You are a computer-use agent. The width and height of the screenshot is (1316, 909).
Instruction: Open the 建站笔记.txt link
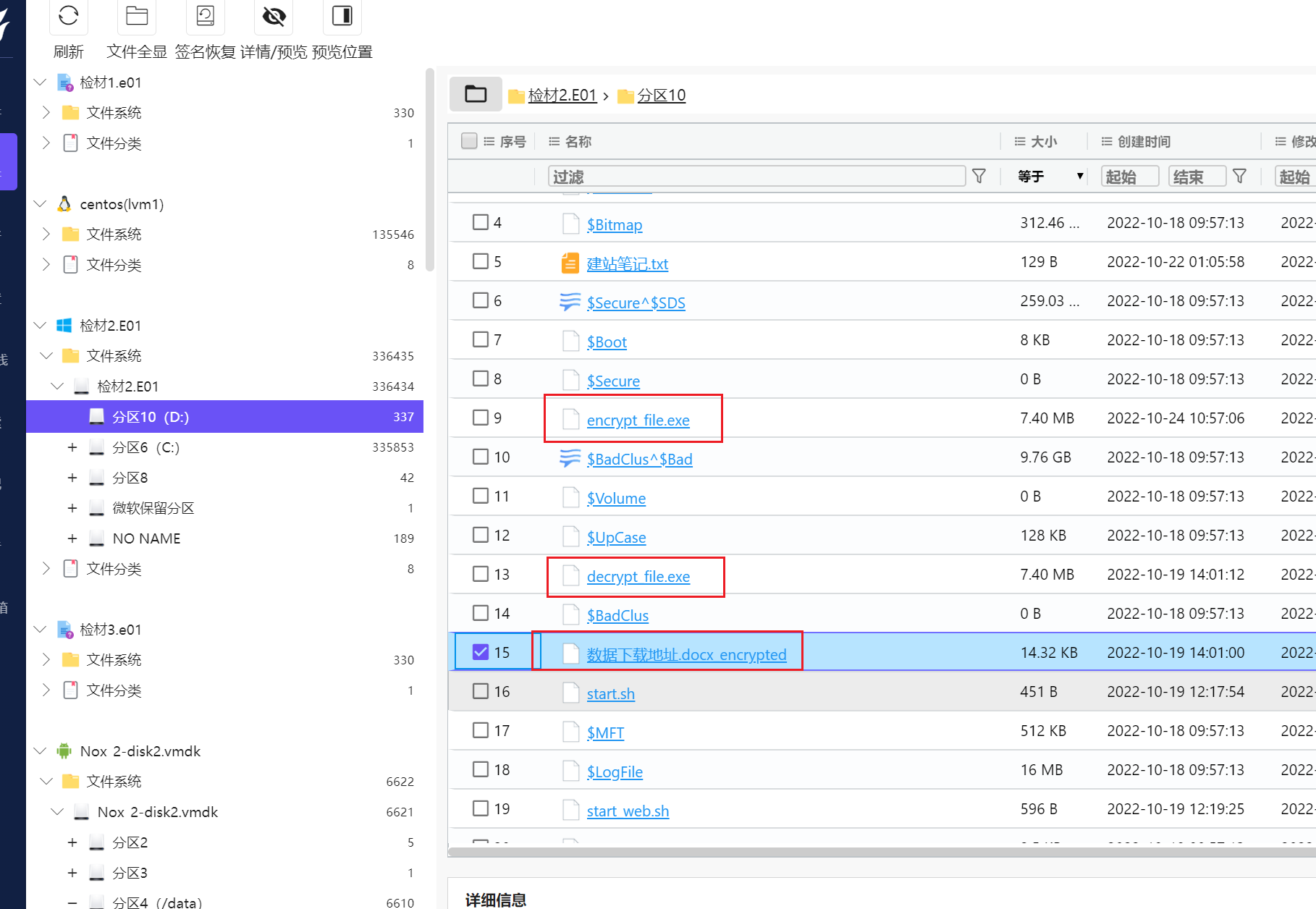(x=627, y=263)
